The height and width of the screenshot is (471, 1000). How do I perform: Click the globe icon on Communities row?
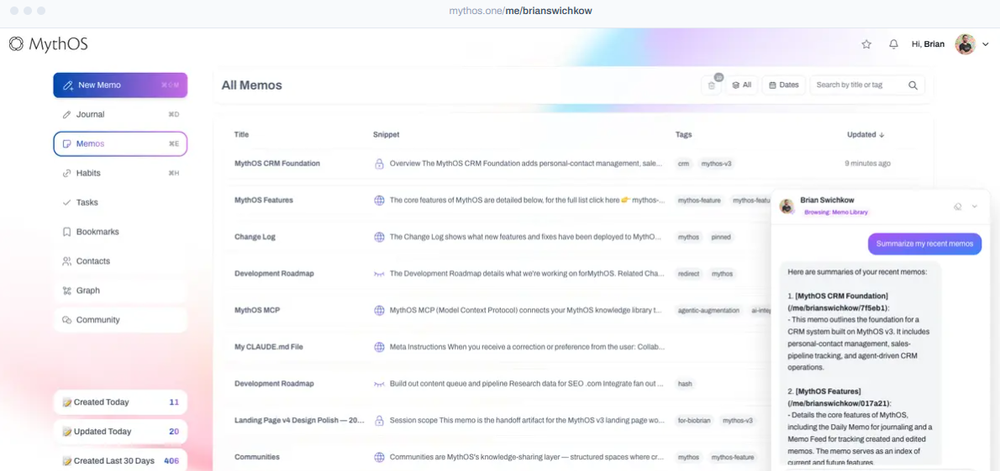point(379,457)
